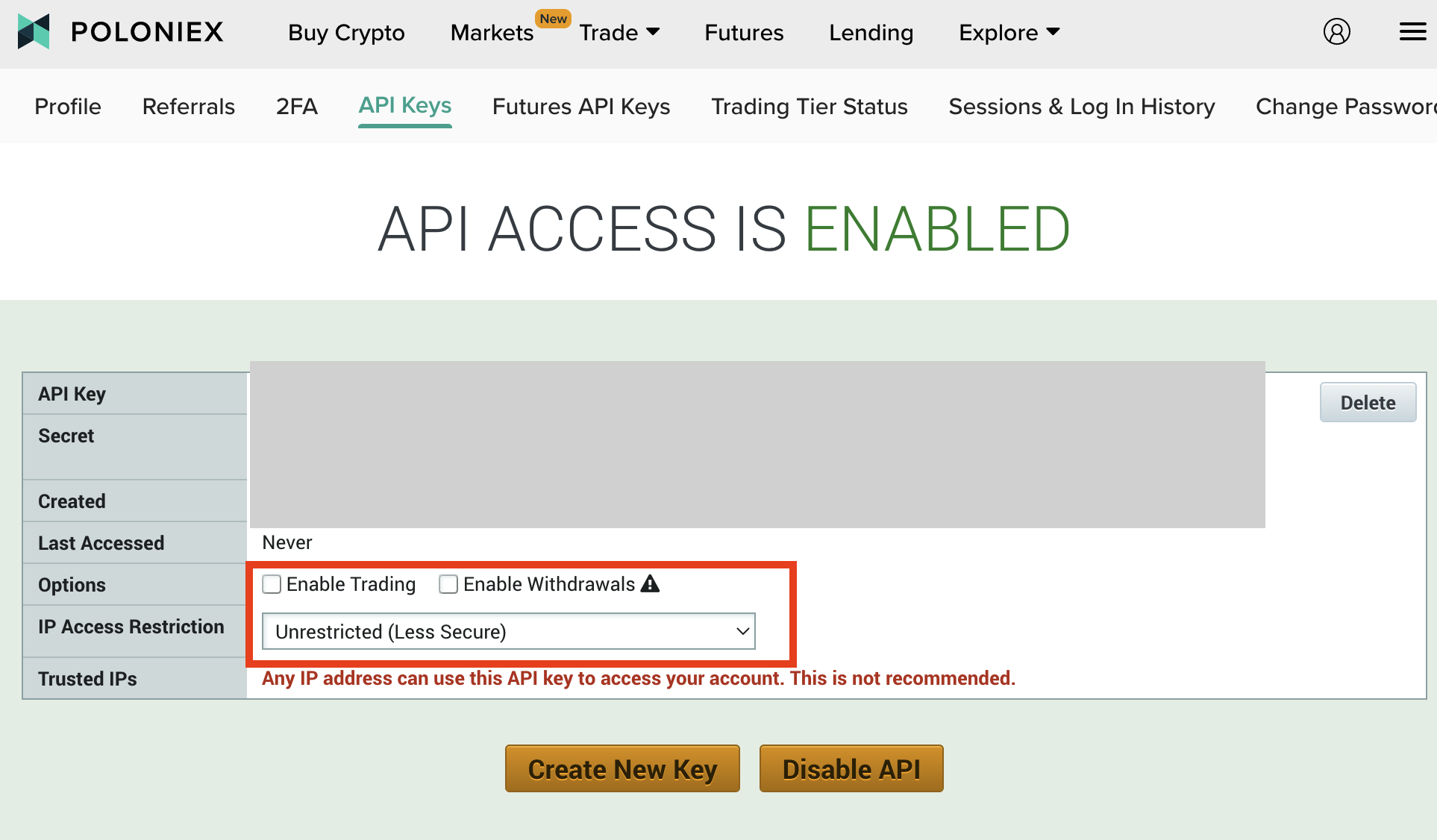Screen dimensions: 1437x840
Task: Select the API Keys tab
Action: (405, 106)
